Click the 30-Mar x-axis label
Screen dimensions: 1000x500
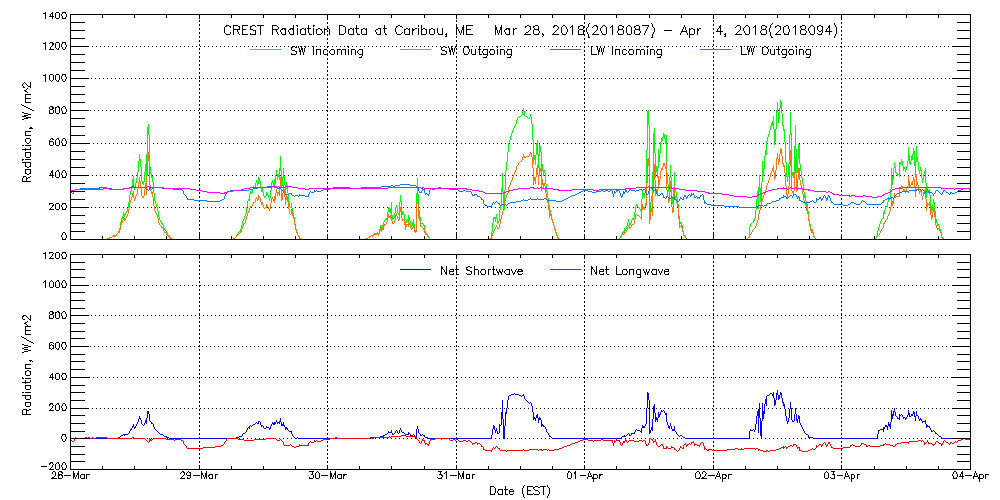point(328,477)
